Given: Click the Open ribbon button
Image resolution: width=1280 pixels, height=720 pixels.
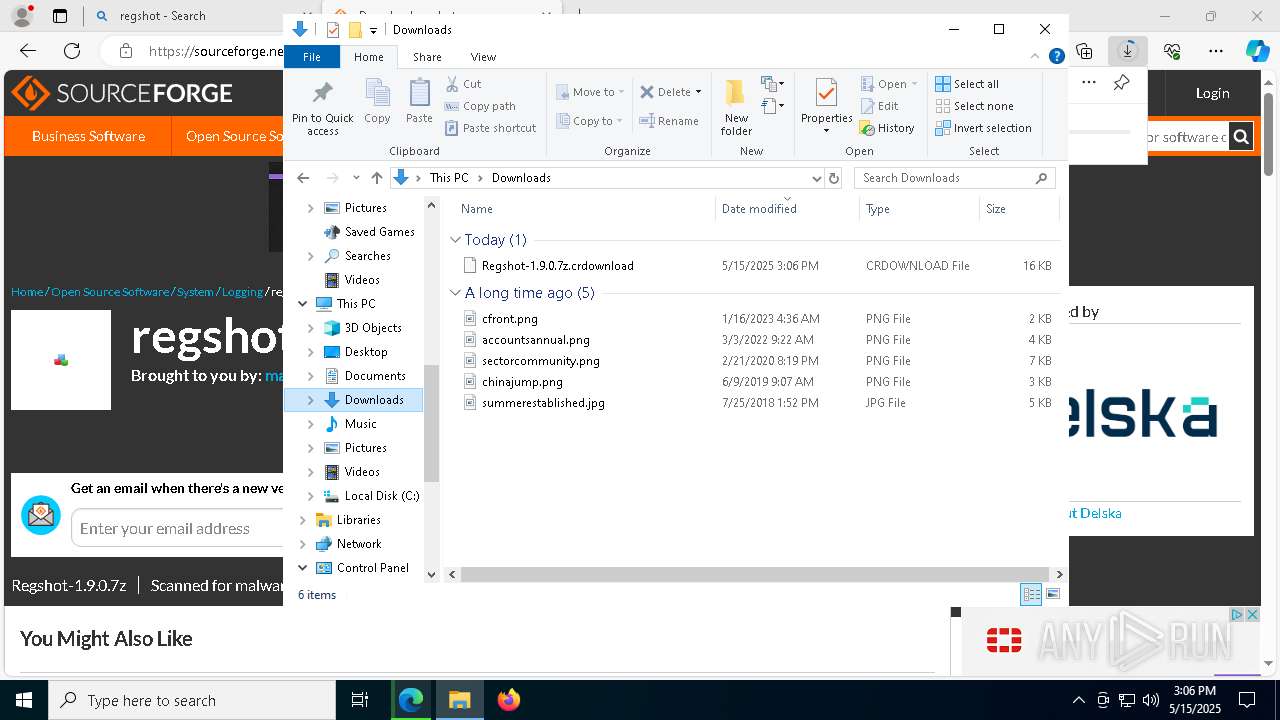Looking at the screenshot, I should pos(888,84).
